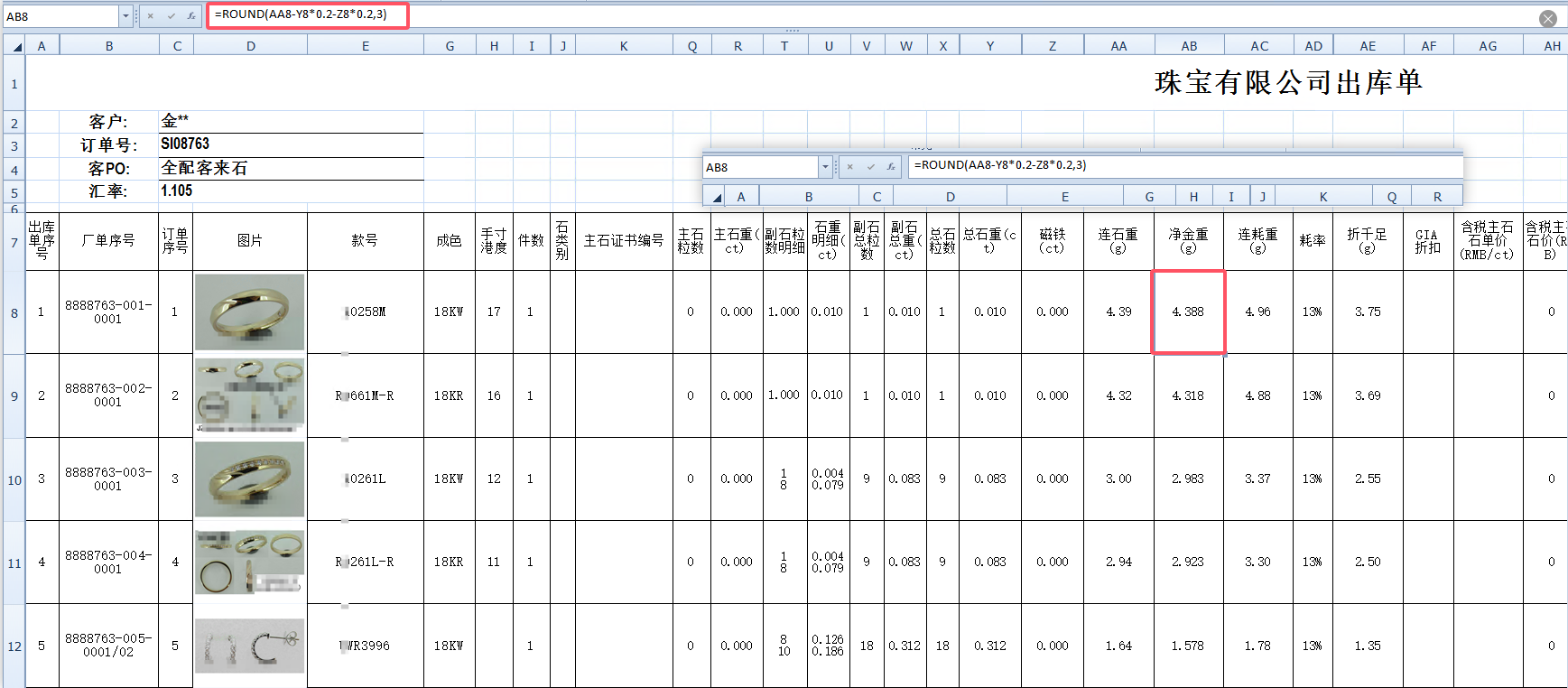This screenshot has width=1568, height=688.
Task: Click the top Name Box showing AB8
Action: pos(60,16)
